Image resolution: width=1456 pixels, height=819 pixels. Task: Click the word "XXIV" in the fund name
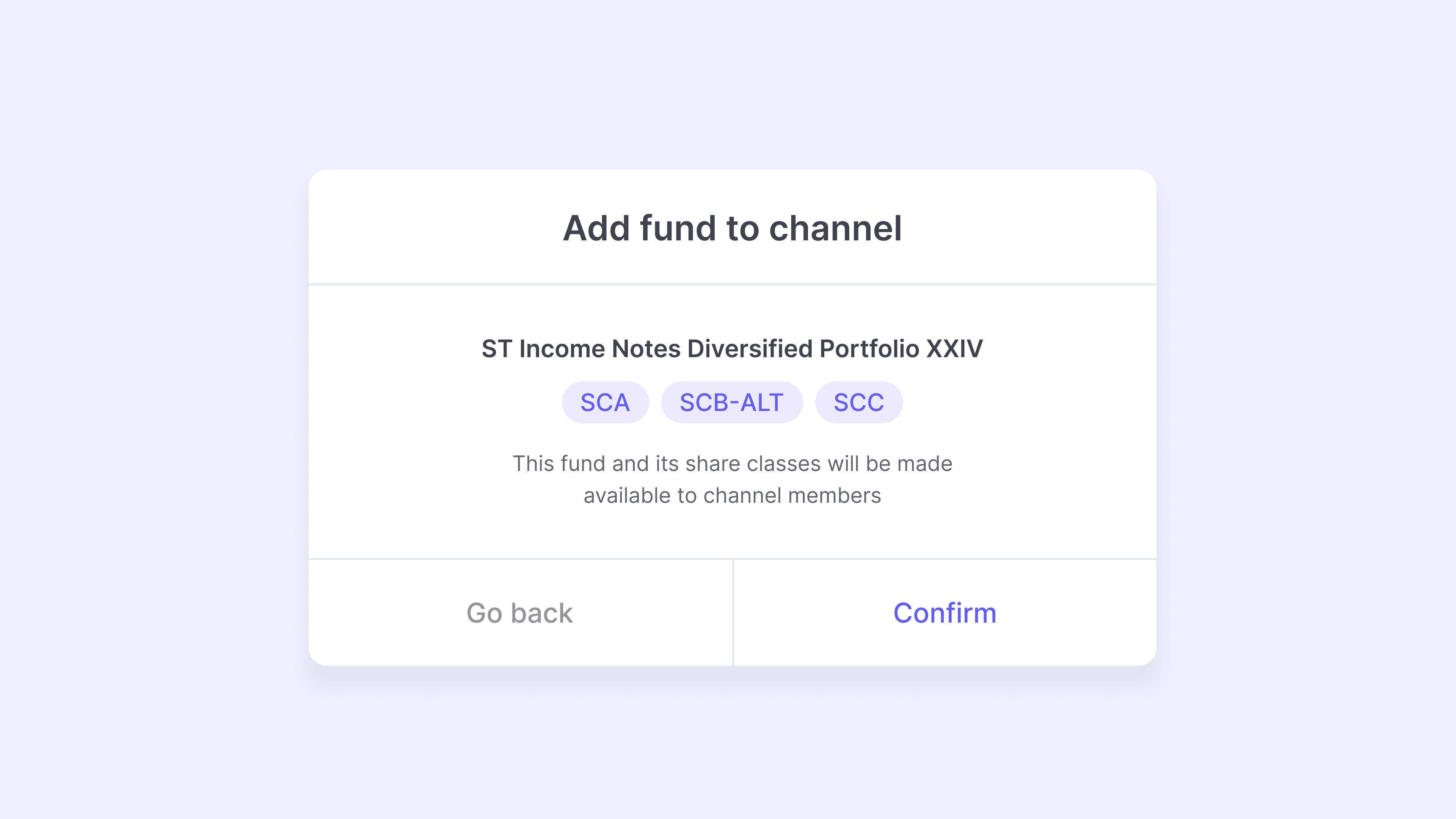955,349
